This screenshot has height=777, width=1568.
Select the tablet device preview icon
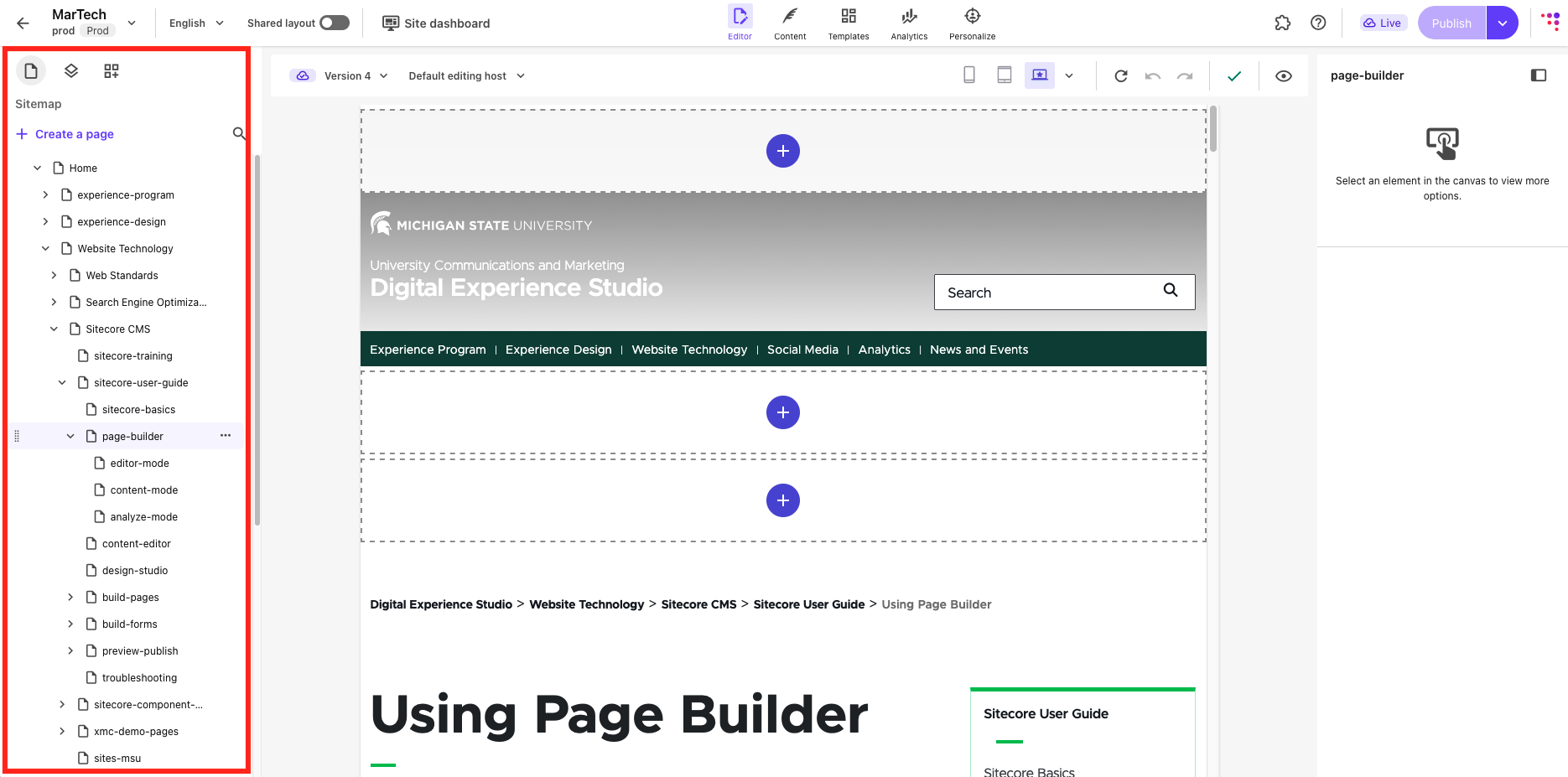1005,75
